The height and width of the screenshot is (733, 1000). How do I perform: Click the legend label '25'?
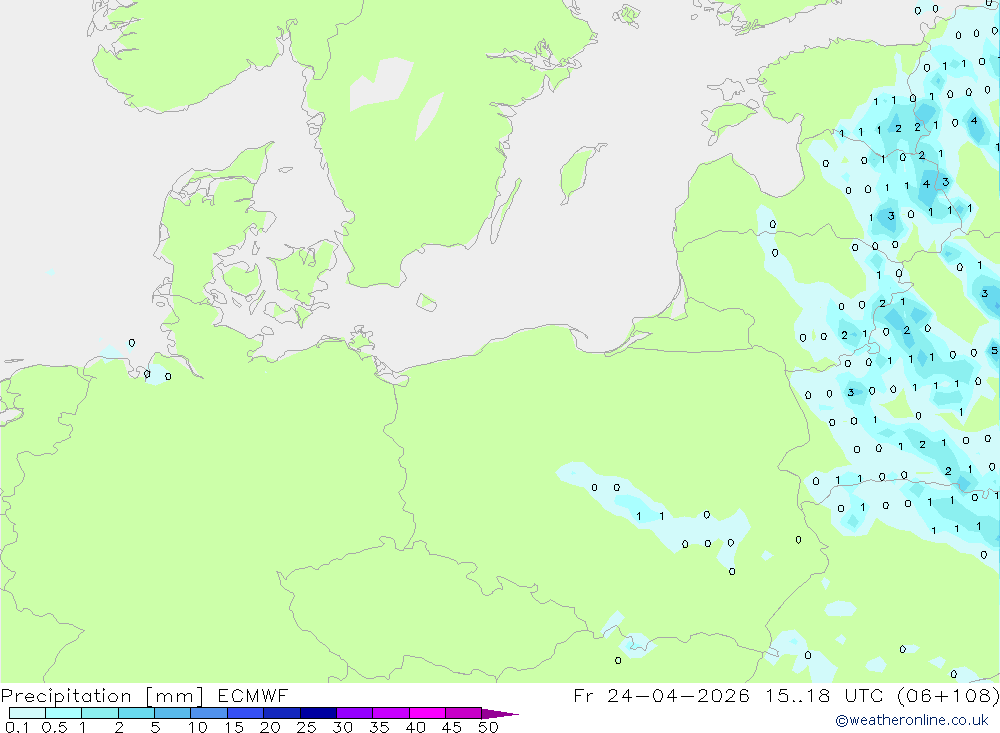[307, 727]
